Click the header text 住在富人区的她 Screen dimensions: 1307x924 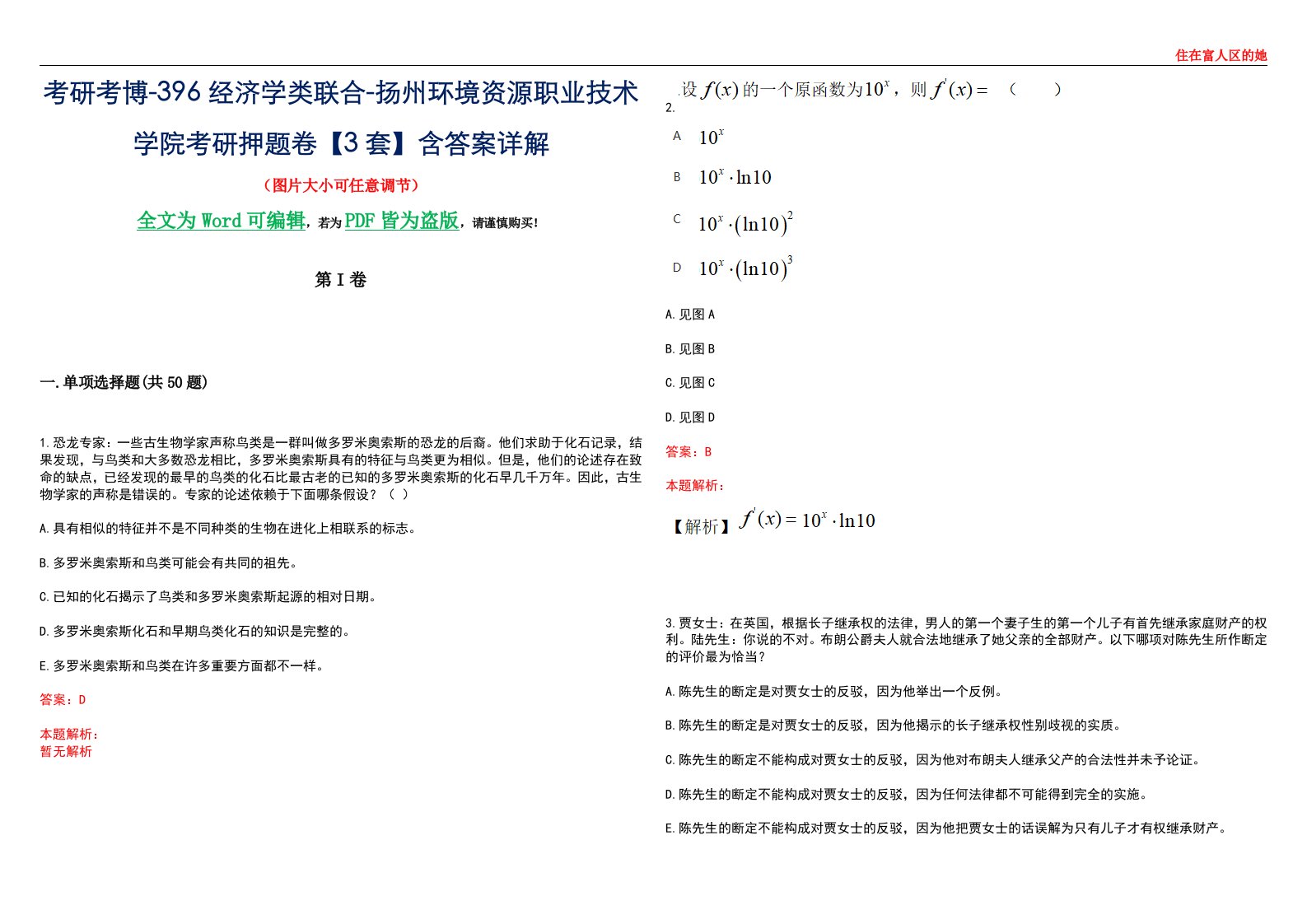click(x=1221, y=56)
